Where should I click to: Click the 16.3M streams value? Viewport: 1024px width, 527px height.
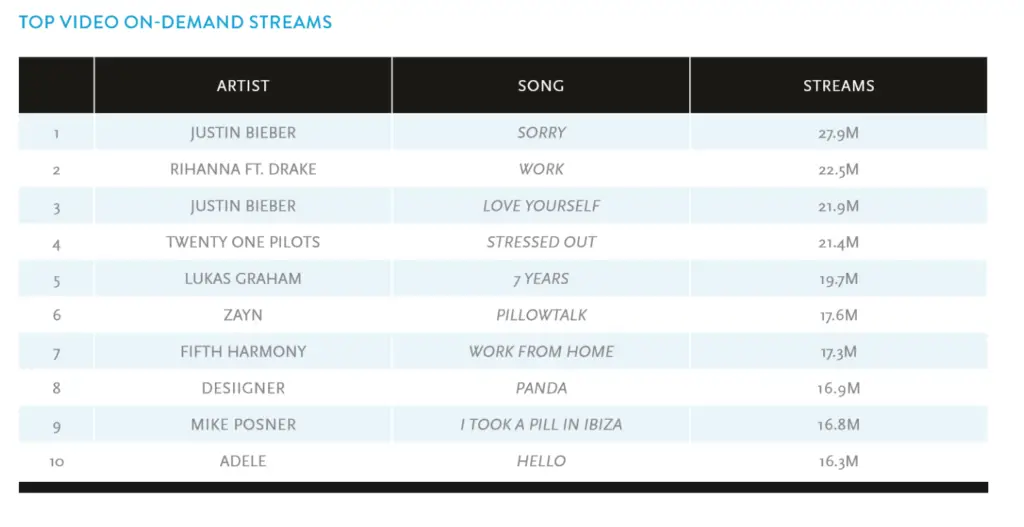pos(839,462)
